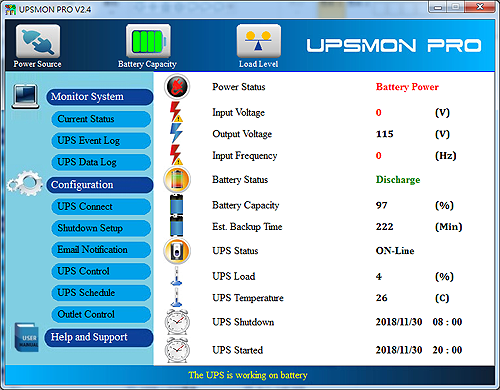The image size is (500, 390).
Task: Click the UPS Shutdown time 08 : 00
Action: 447,322
